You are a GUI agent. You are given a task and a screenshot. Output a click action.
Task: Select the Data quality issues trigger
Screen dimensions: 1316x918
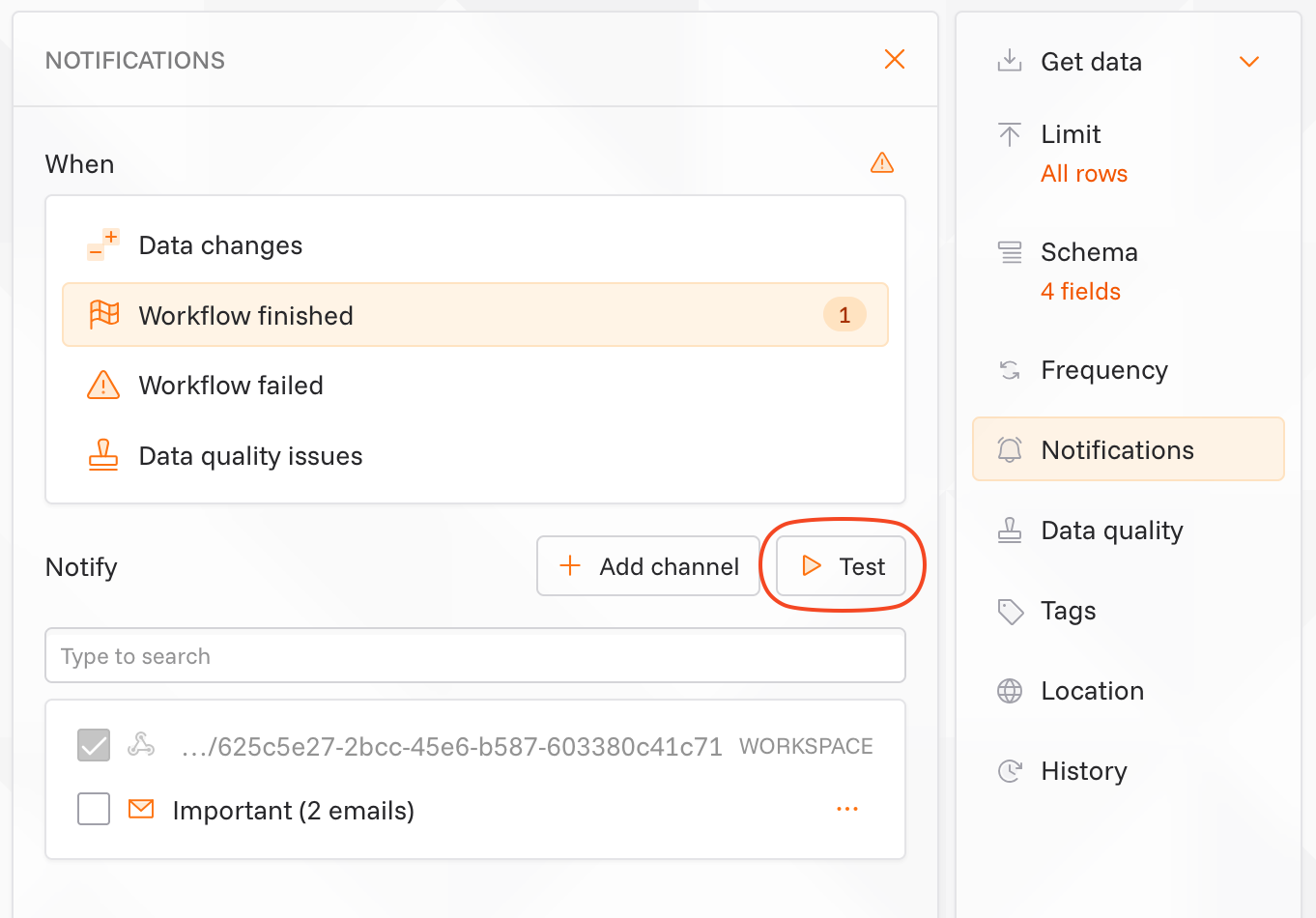click(475, 456)
